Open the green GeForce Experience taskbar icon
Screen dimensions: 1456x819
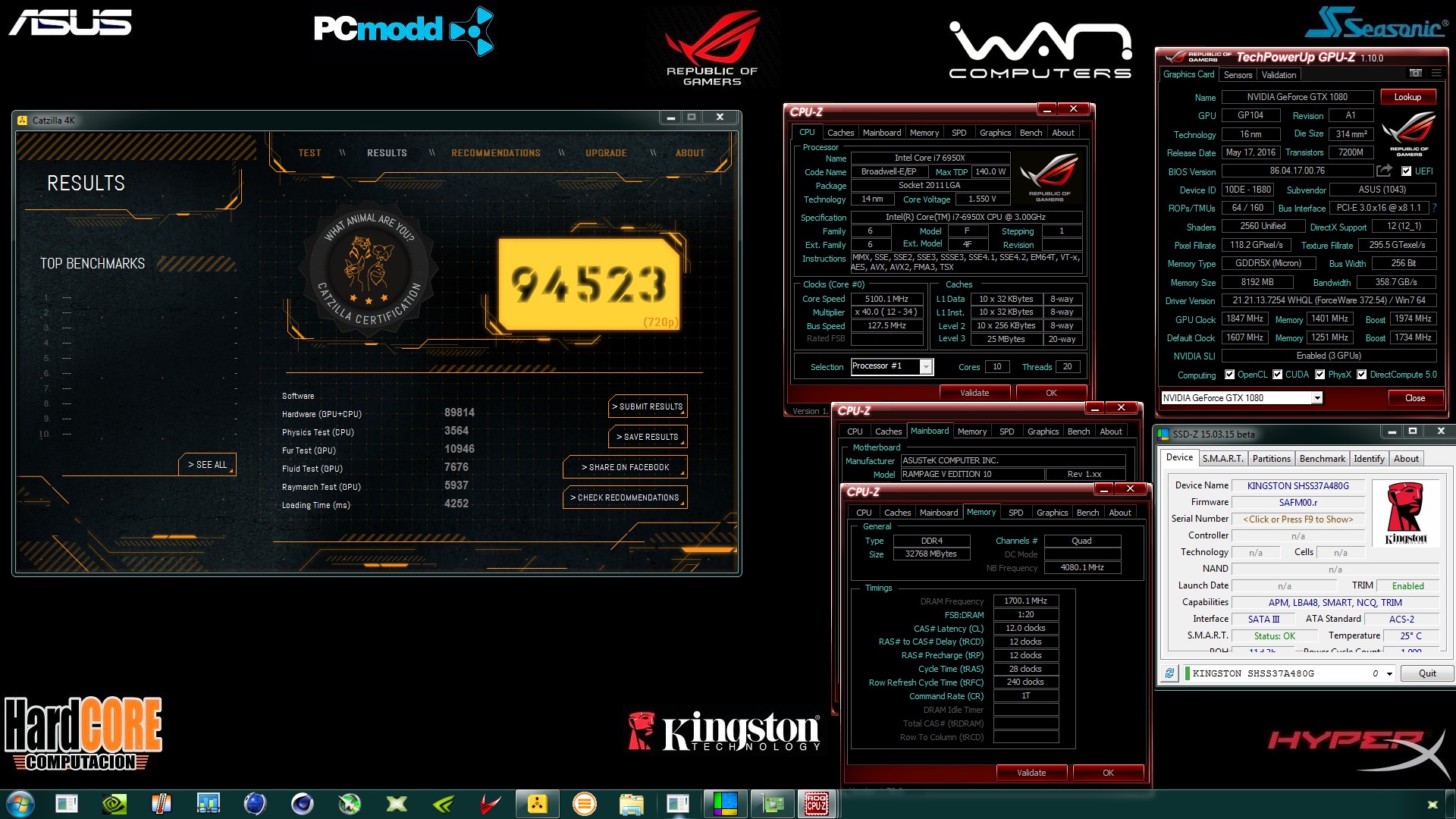click(443, 804)
